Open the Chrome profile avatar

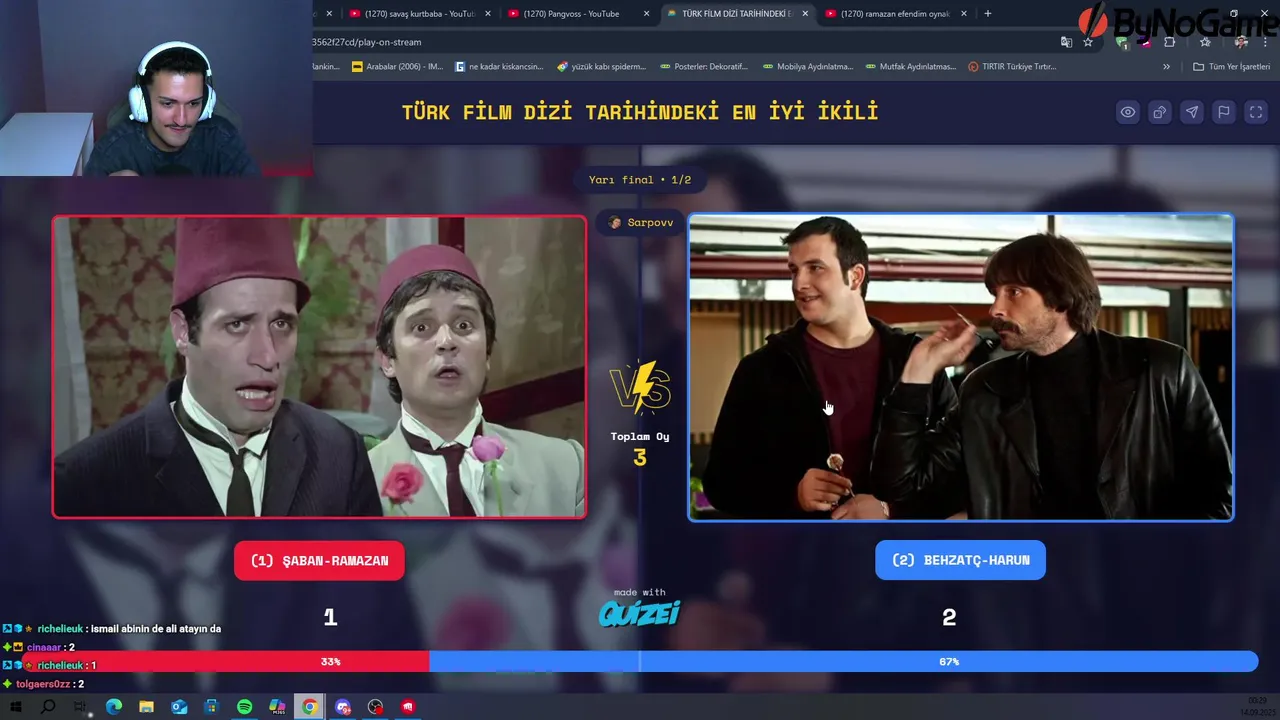tap(1241, 42)
